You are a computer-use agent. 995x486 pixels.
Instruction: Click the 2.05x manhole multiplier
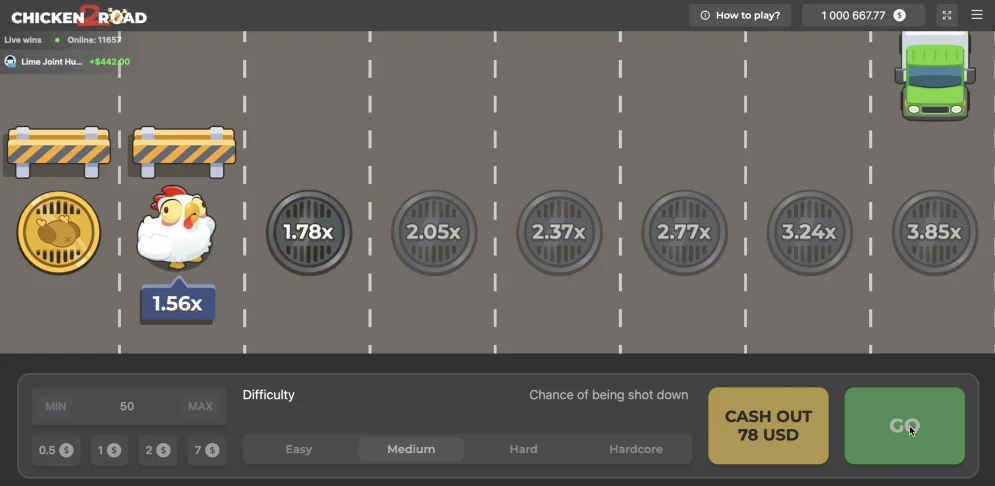click(x=434, y=232)
